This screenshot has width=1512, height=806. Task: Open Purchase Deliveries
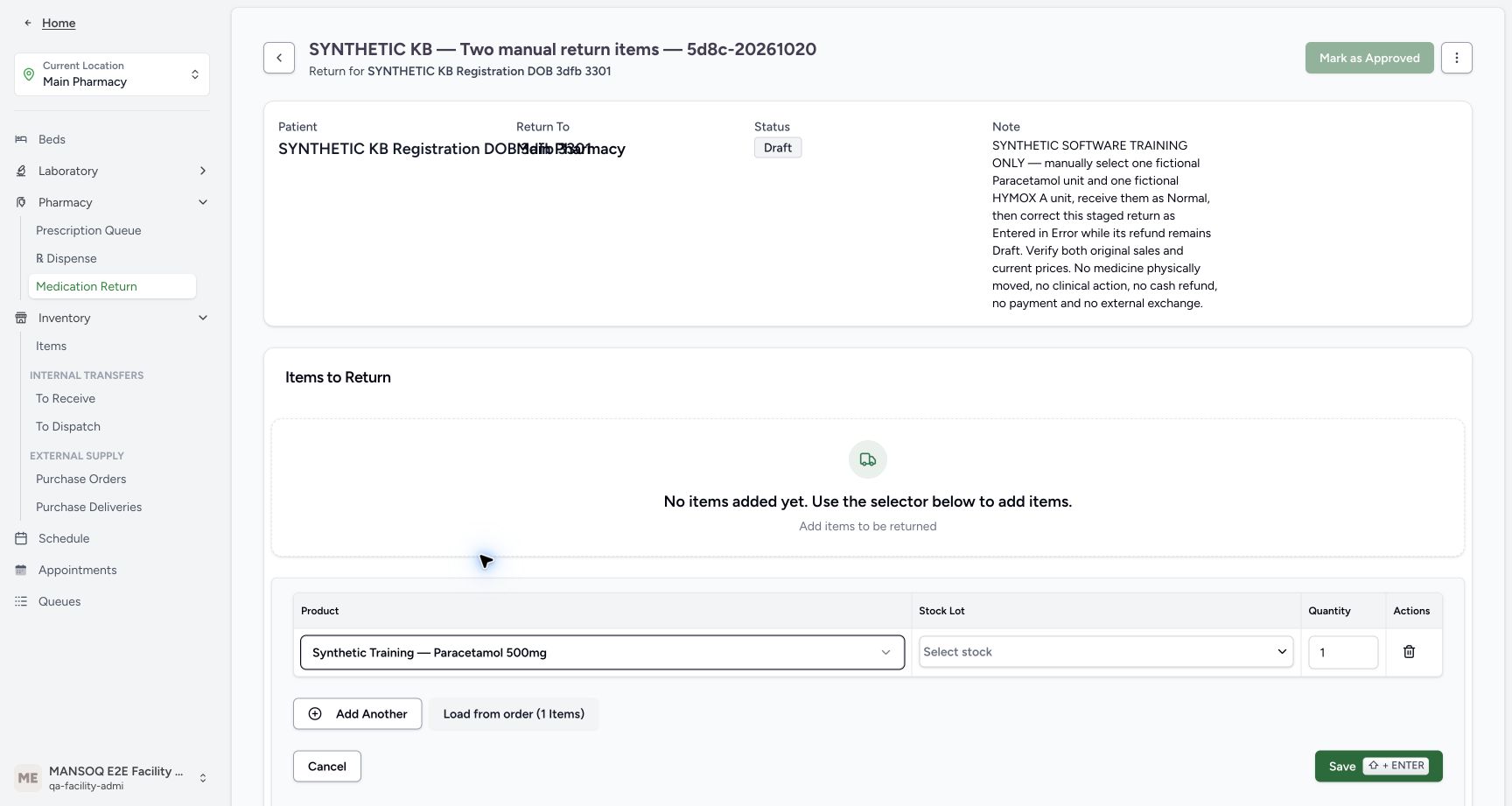click(x=88, y=507)
